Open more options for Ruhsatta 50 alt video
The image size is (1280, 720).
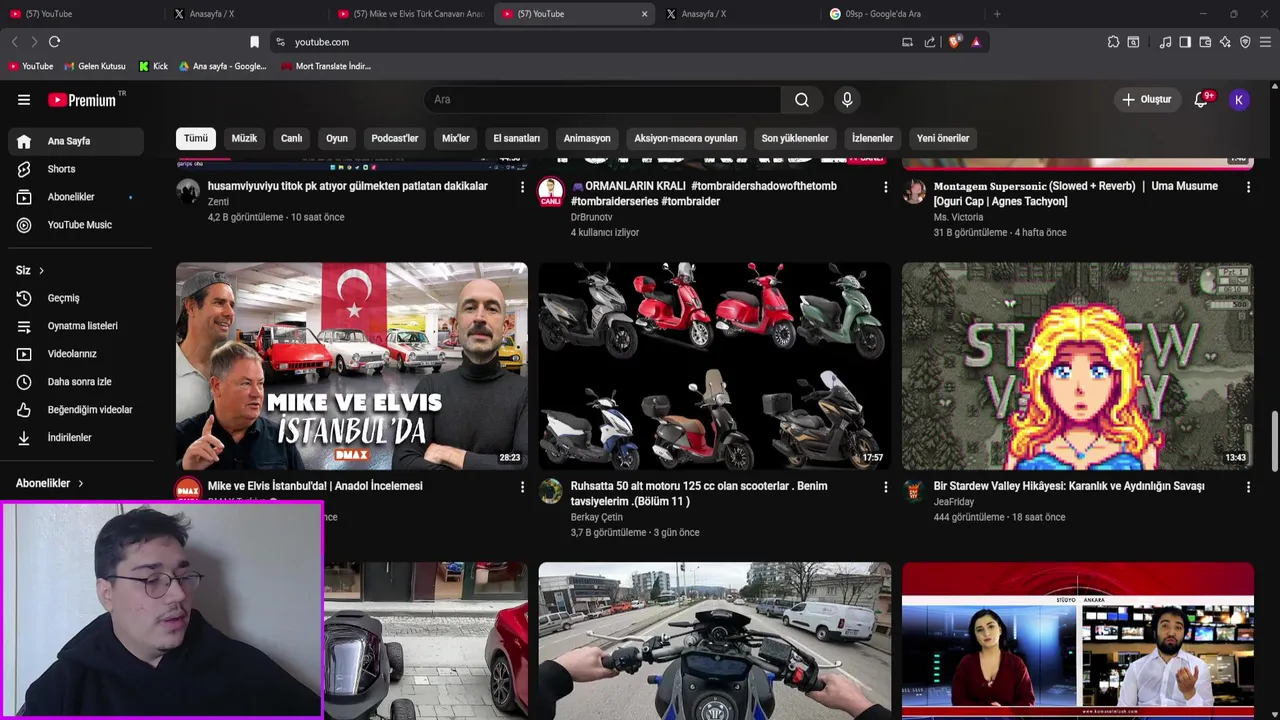[x=885, y=487]
